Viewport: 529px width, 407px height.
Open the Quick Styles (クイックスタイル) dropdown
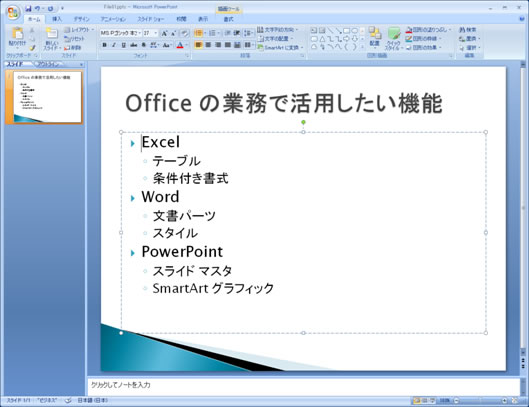(x=393, y=39)
